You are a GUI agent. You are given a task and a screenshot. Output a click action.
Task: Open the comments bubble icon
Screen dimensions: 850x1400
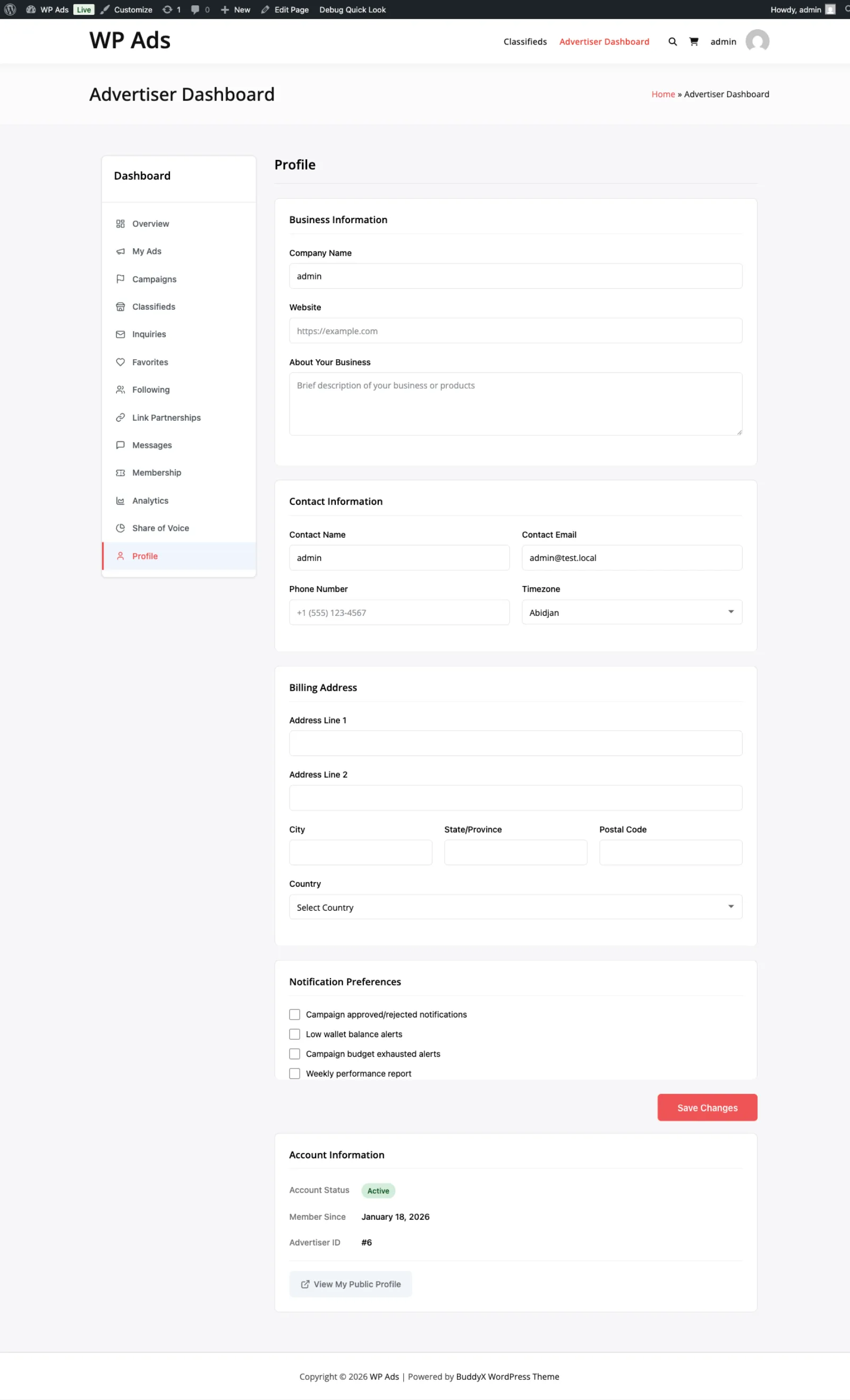195,10
